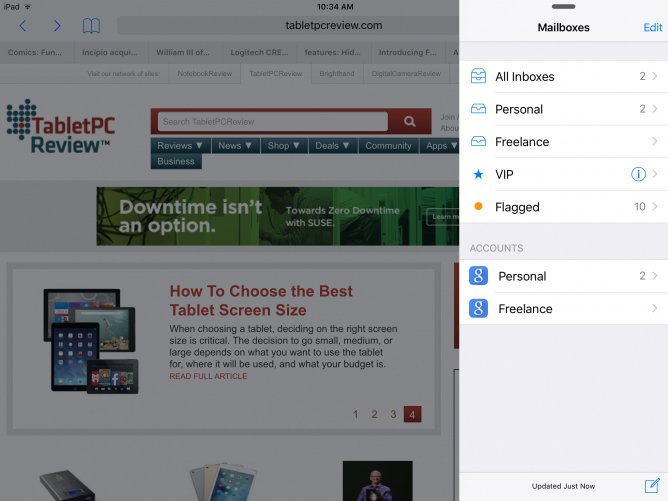Open the Personal account row
Viewport: 668px width, 501px height.
coord(564,276)
